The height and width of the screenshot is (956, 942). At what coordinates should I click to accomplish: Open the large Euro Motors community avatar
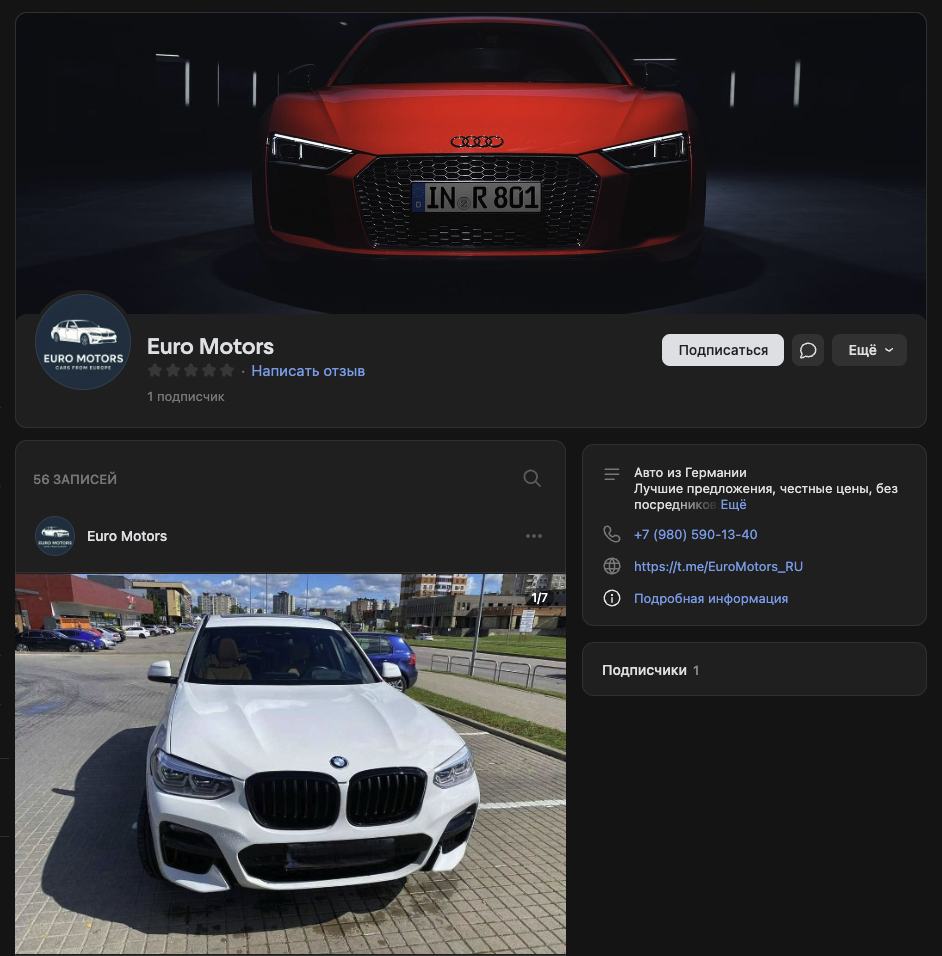[83, 342]
